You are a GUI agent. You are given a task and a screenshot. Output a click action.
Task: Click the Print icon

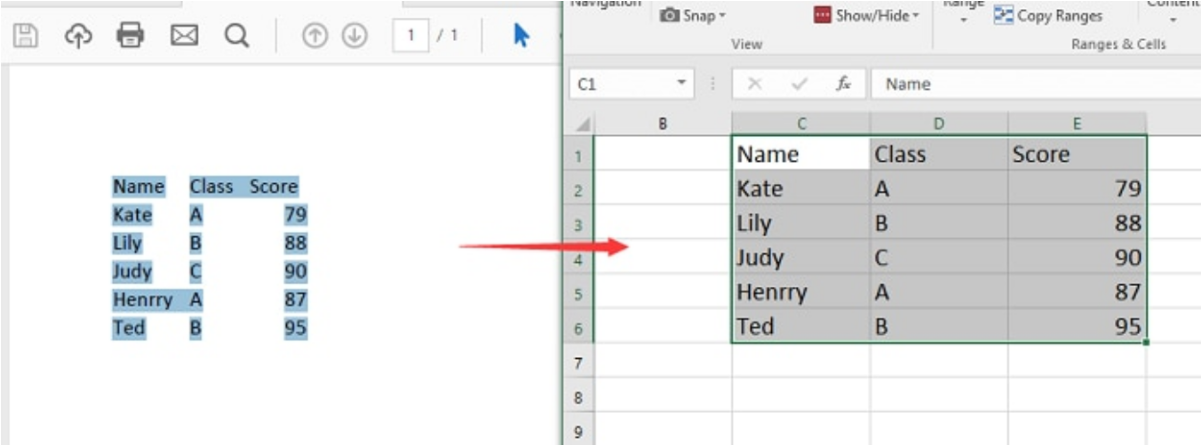(x=131, y=36)
